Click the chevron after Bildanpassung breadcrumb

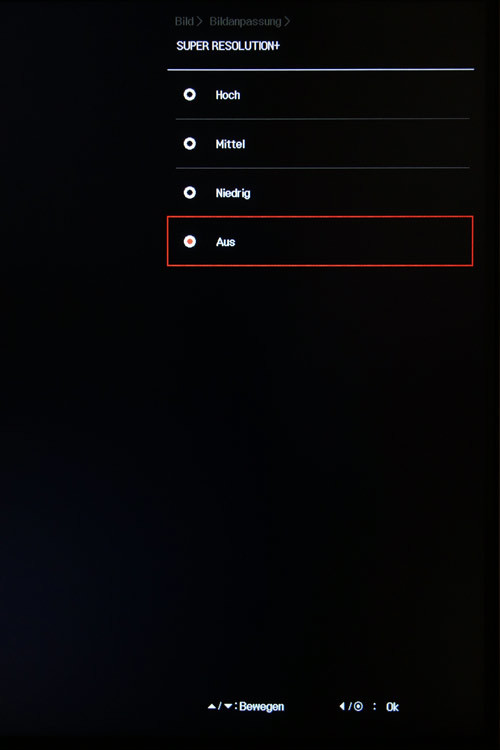point(287,21)
